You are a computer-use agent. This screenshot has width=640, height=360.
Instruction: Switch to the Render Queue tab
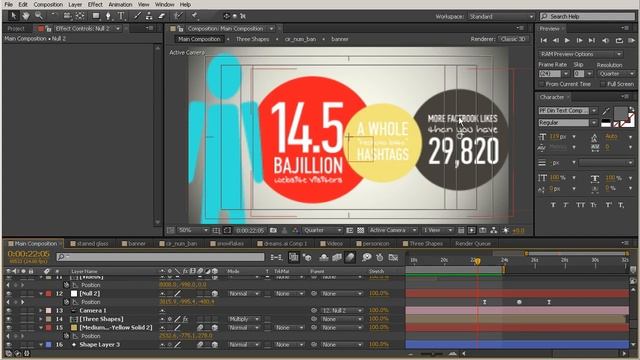click(473, 244)
